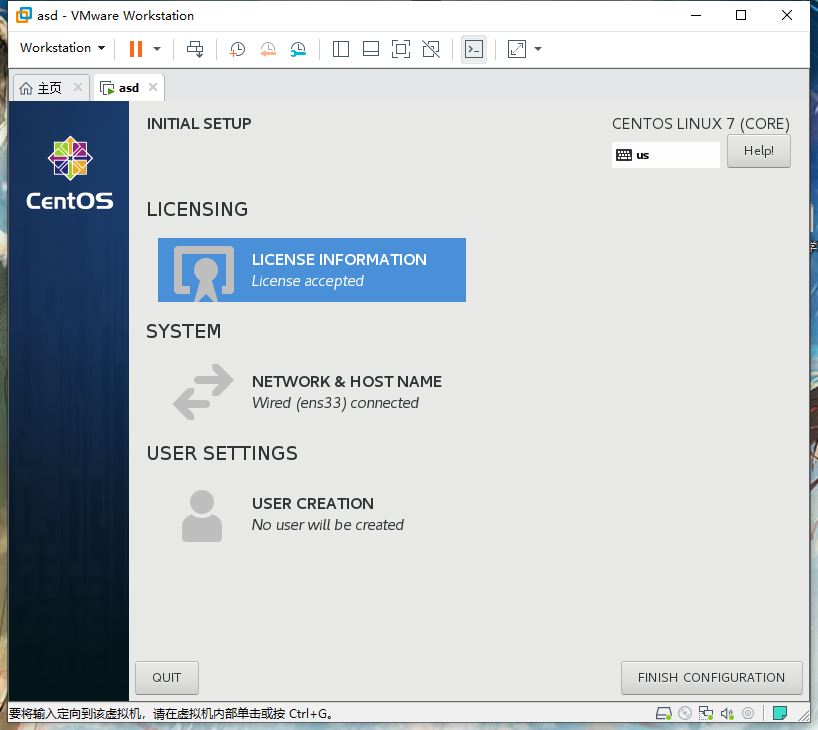Image resolution: width=818 pixels, height=730 pixels.
Task: Maximize the VMware Workstation window
Action: [741, 15]
